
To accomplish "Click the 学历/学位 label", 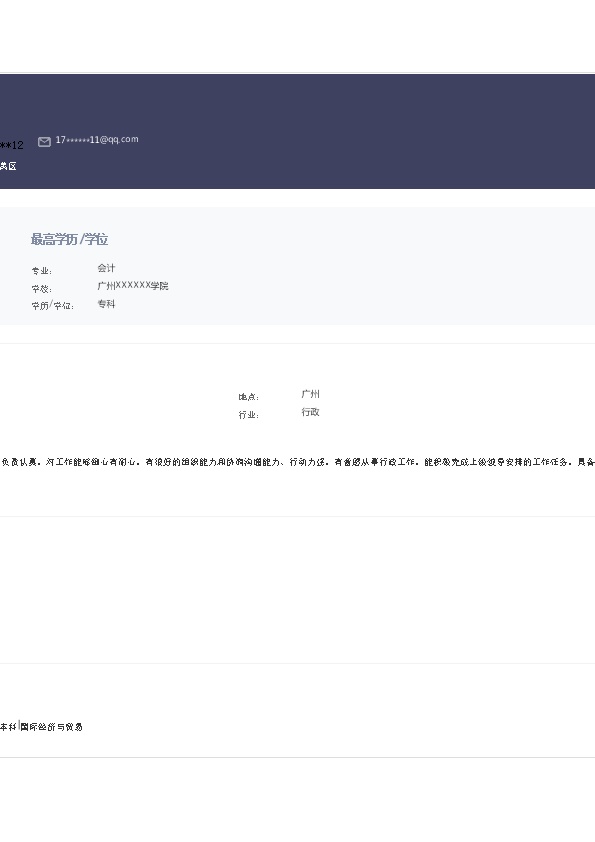I will click(53, 306).
